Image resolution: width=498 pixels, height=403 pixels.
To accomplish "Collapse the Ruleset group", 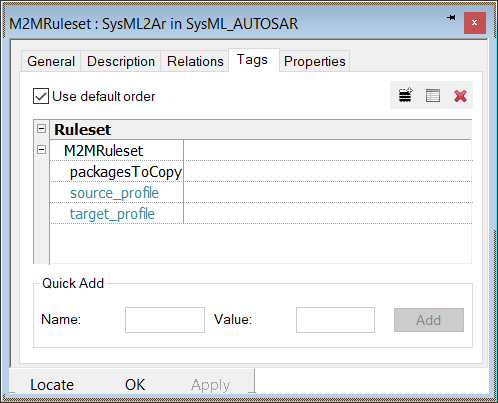I will click(42, 129).
